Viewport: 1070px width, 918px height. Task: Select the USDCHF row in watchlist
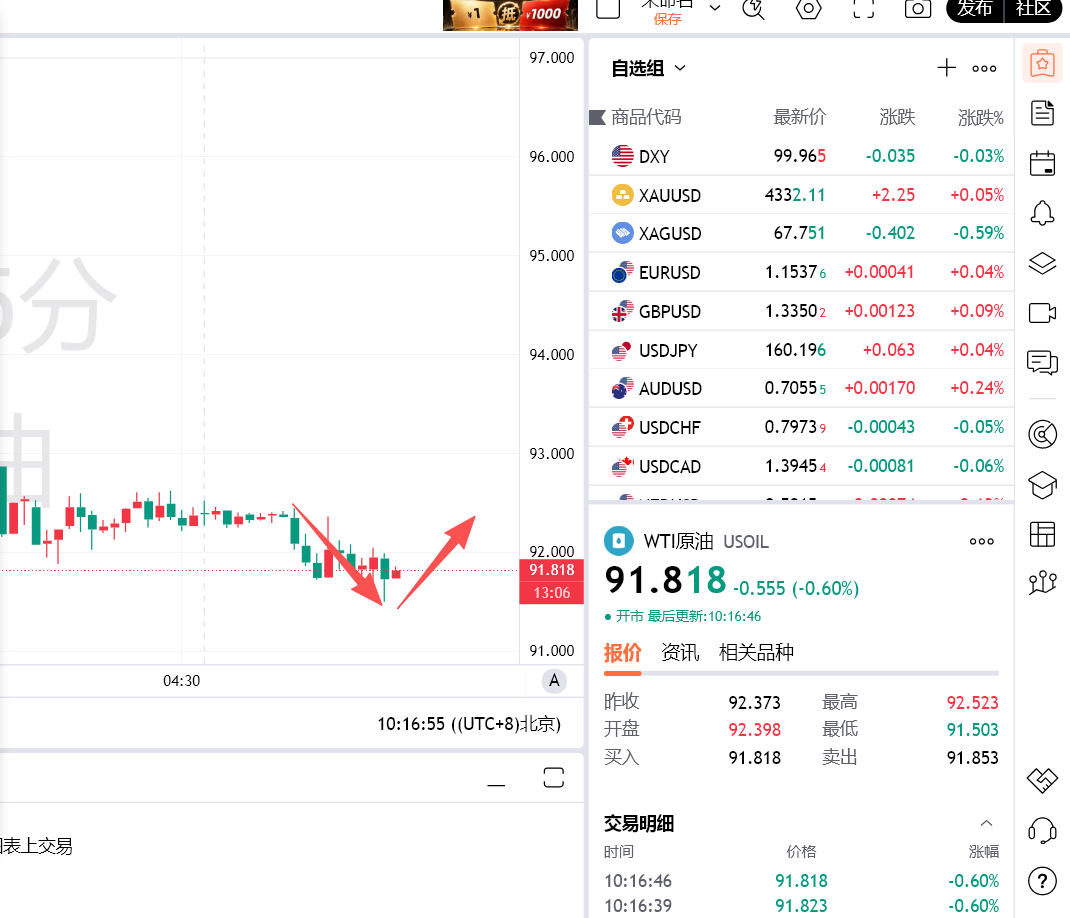pyautogui.click(x=801, y=427)
